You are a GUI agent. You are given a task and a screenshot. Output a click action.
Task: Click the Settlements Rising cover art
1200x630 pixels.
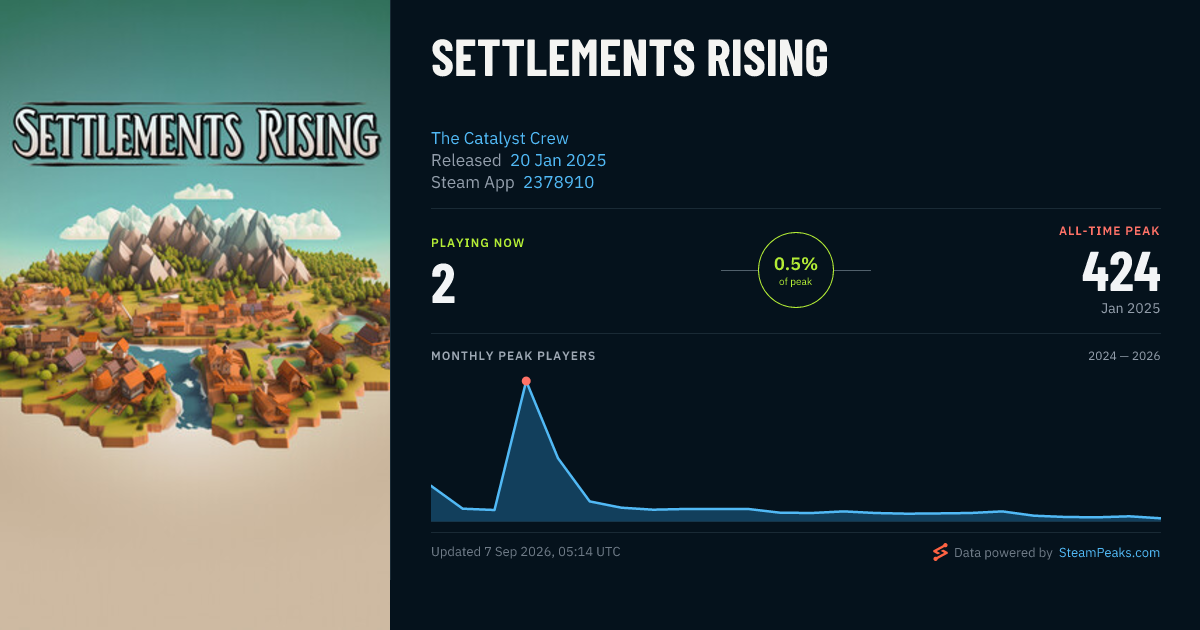click(195, 315)
